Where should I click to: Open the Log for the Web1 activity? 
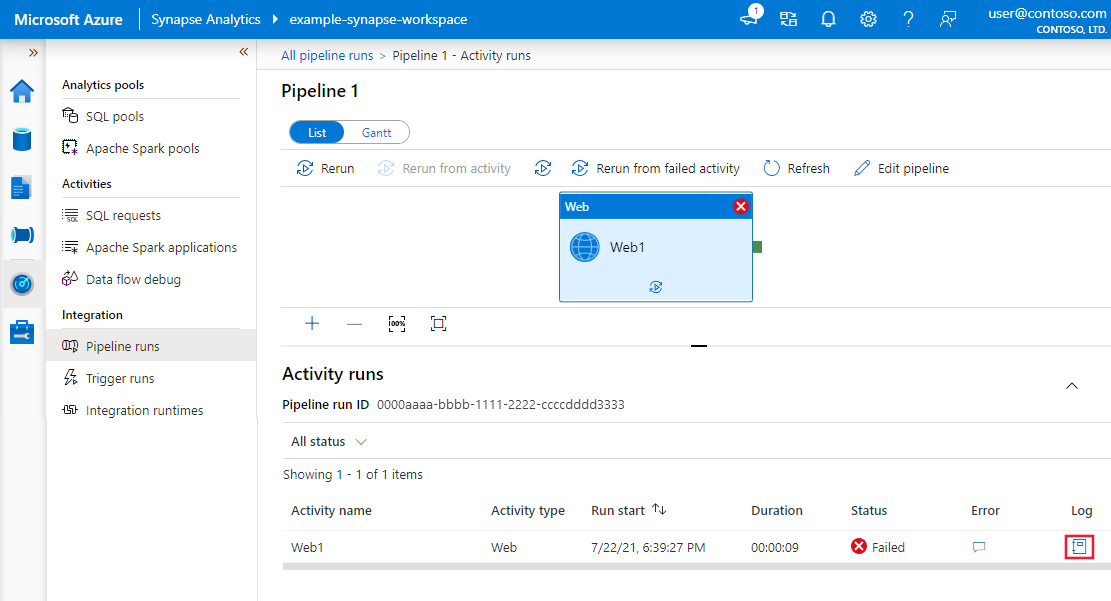coord(1079,546)
